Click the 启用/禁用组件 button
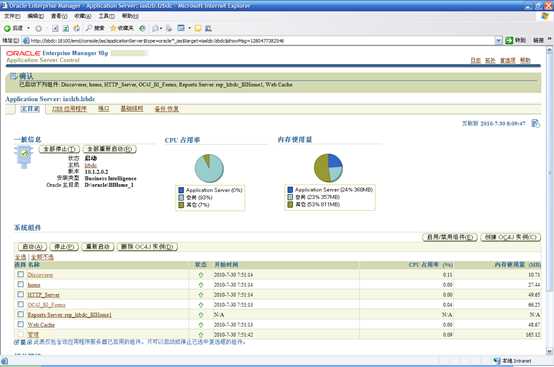 click(450, 237)
